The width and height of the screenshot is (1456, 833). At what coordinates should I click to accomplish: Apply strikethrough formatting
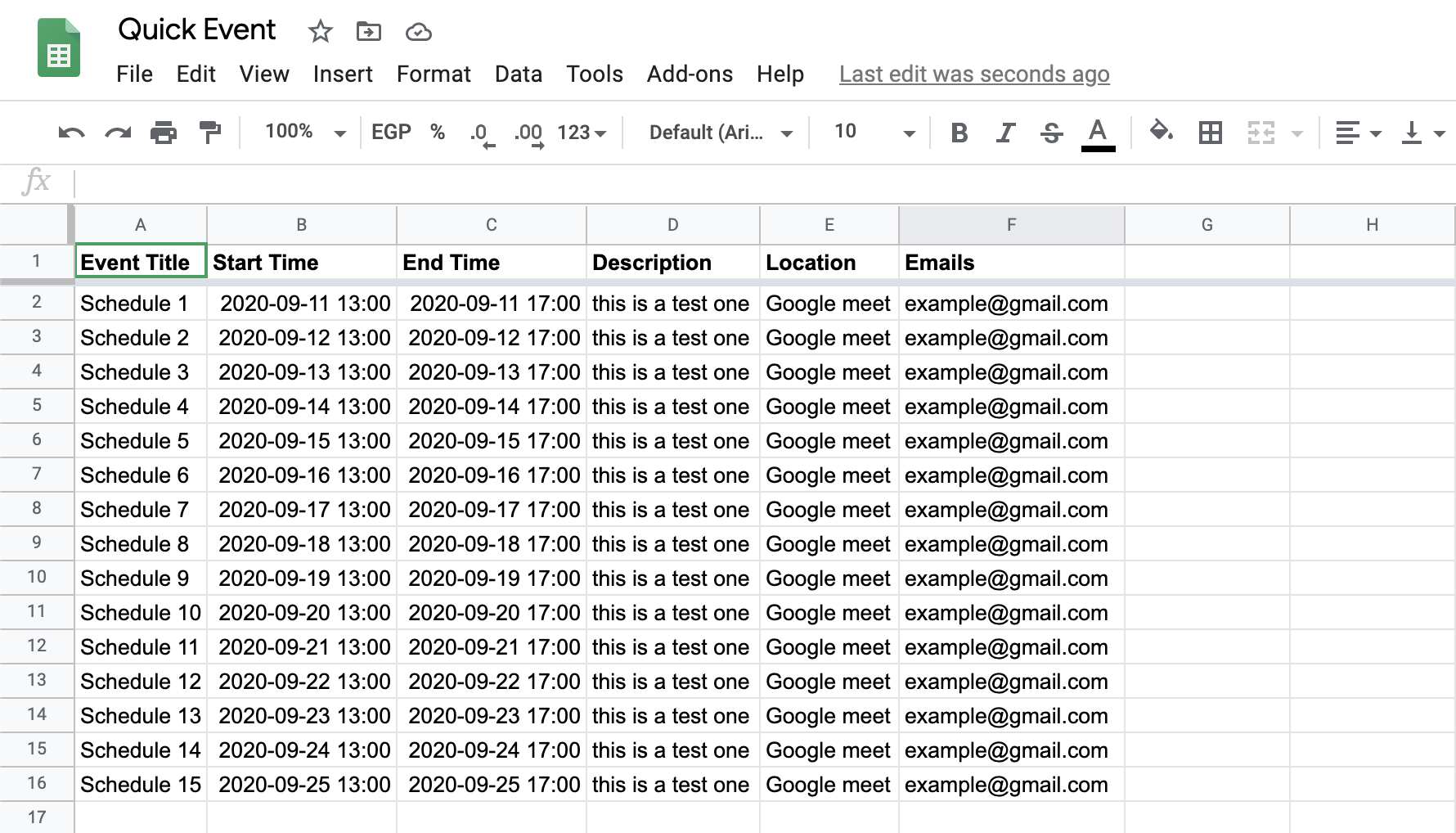click(x=1051, y=132)
